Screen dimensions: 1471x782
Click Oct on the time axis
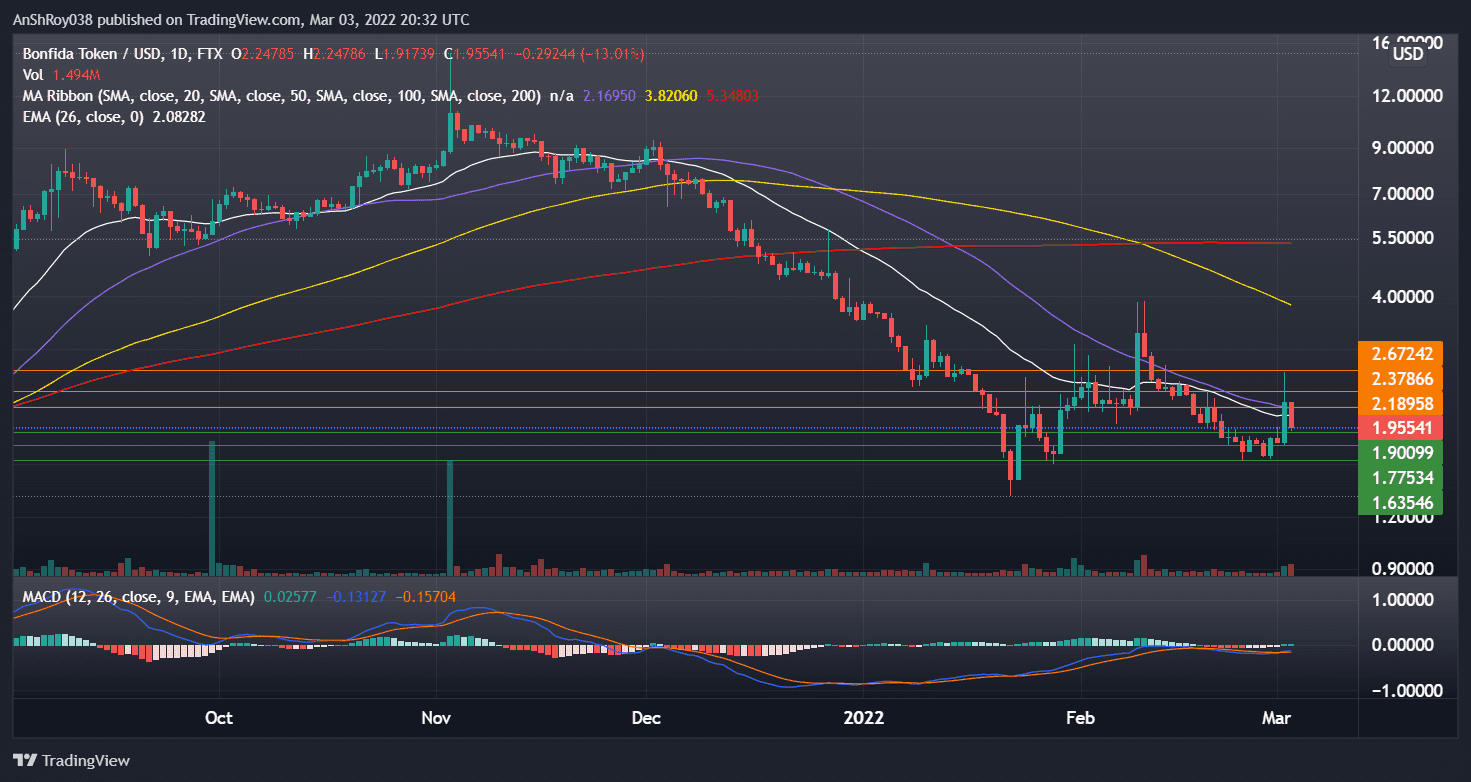point(218,718)
